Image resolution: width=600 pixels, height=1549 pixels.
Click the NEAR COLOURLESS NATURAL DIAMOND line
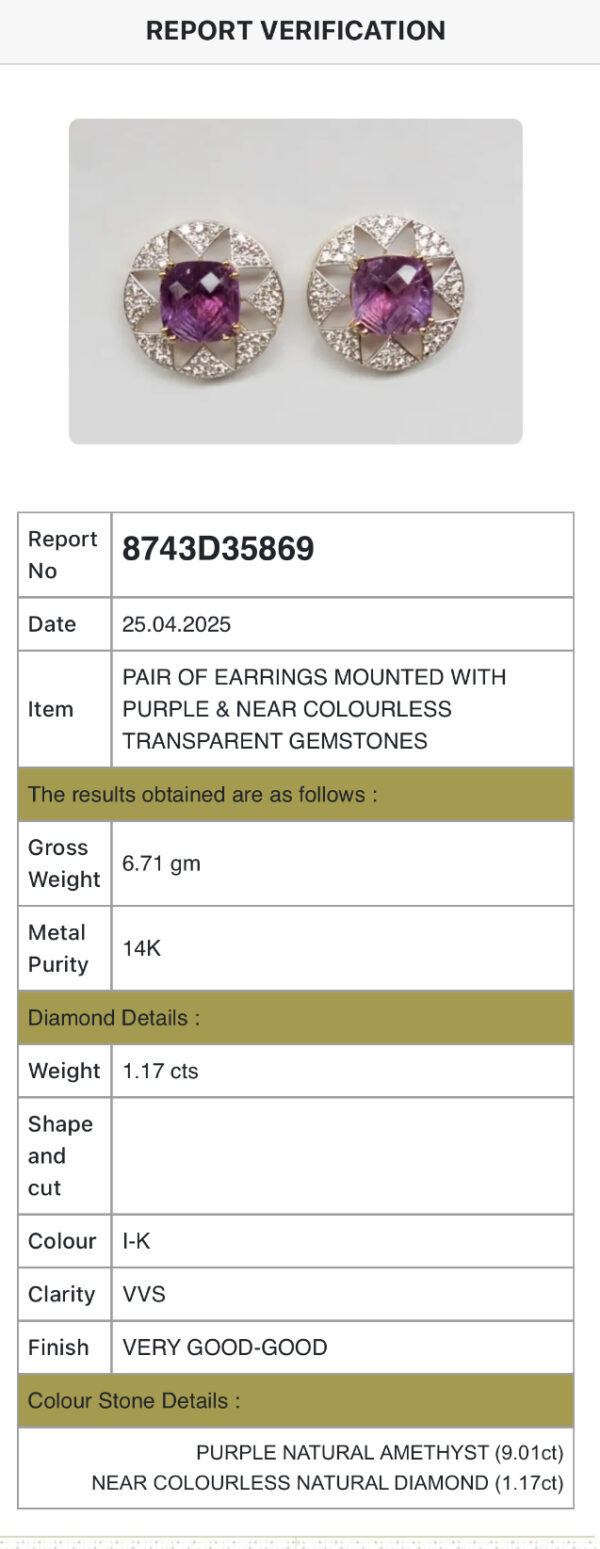(x=328, y=1483)
